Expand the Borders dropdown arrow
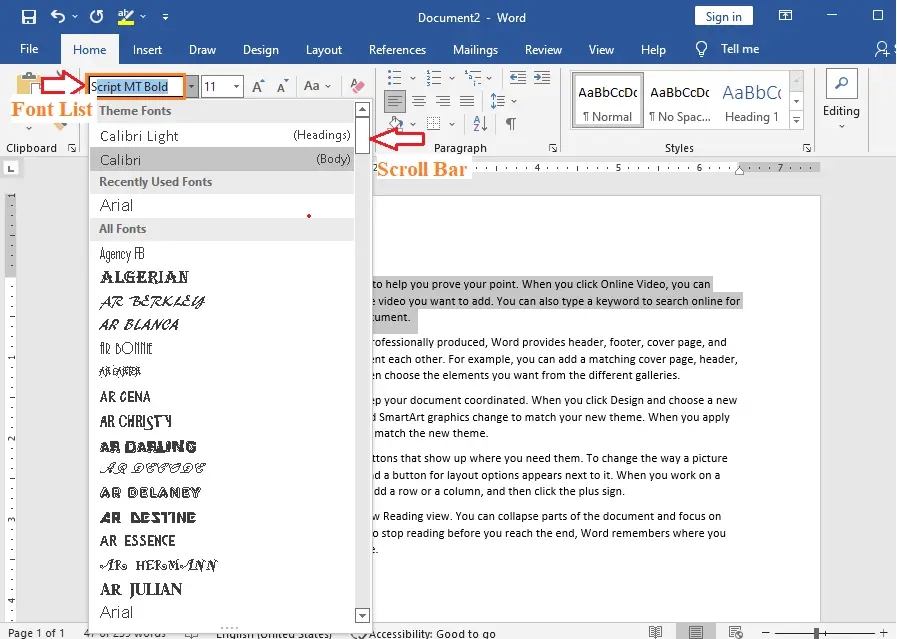The image size is (897, 639). click(x=451, y=123)
